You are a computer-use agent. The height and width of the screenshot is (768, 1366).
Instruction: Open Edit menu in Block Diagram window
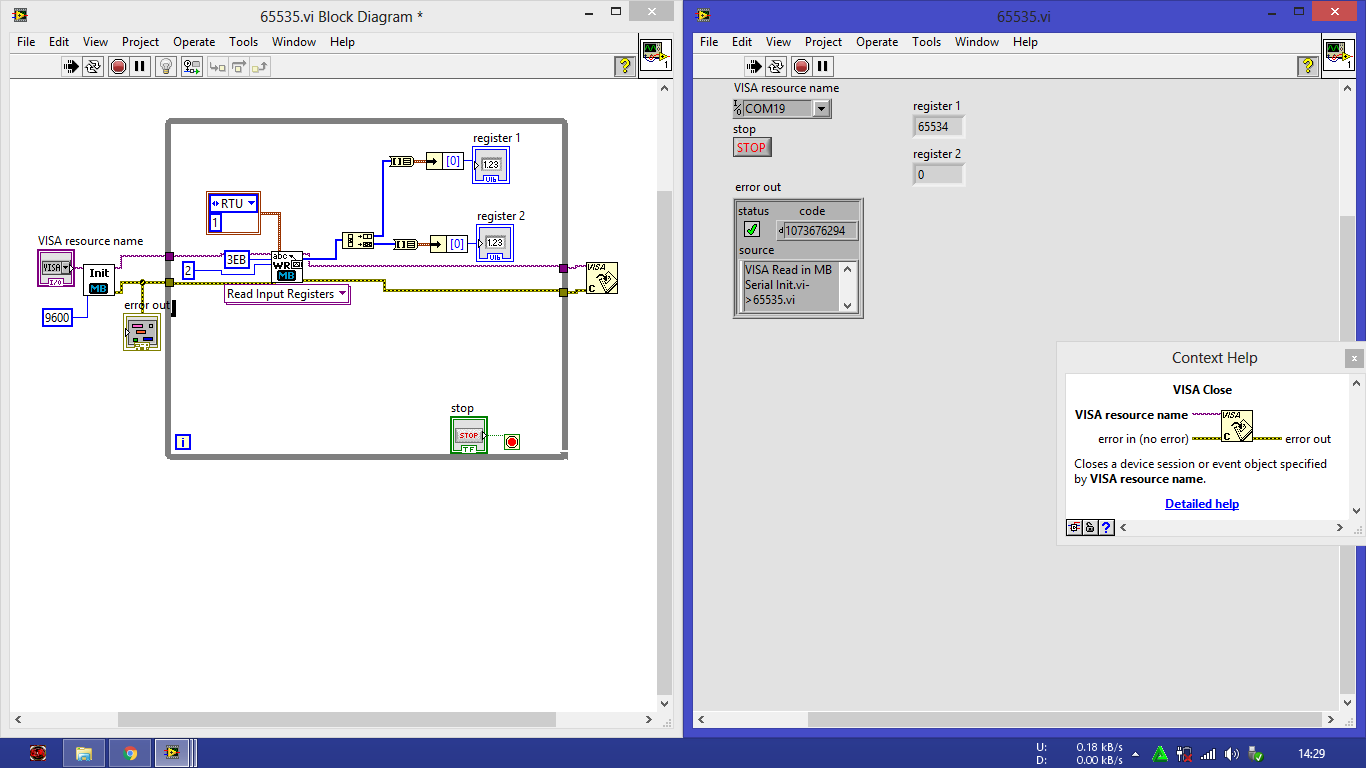59,42
